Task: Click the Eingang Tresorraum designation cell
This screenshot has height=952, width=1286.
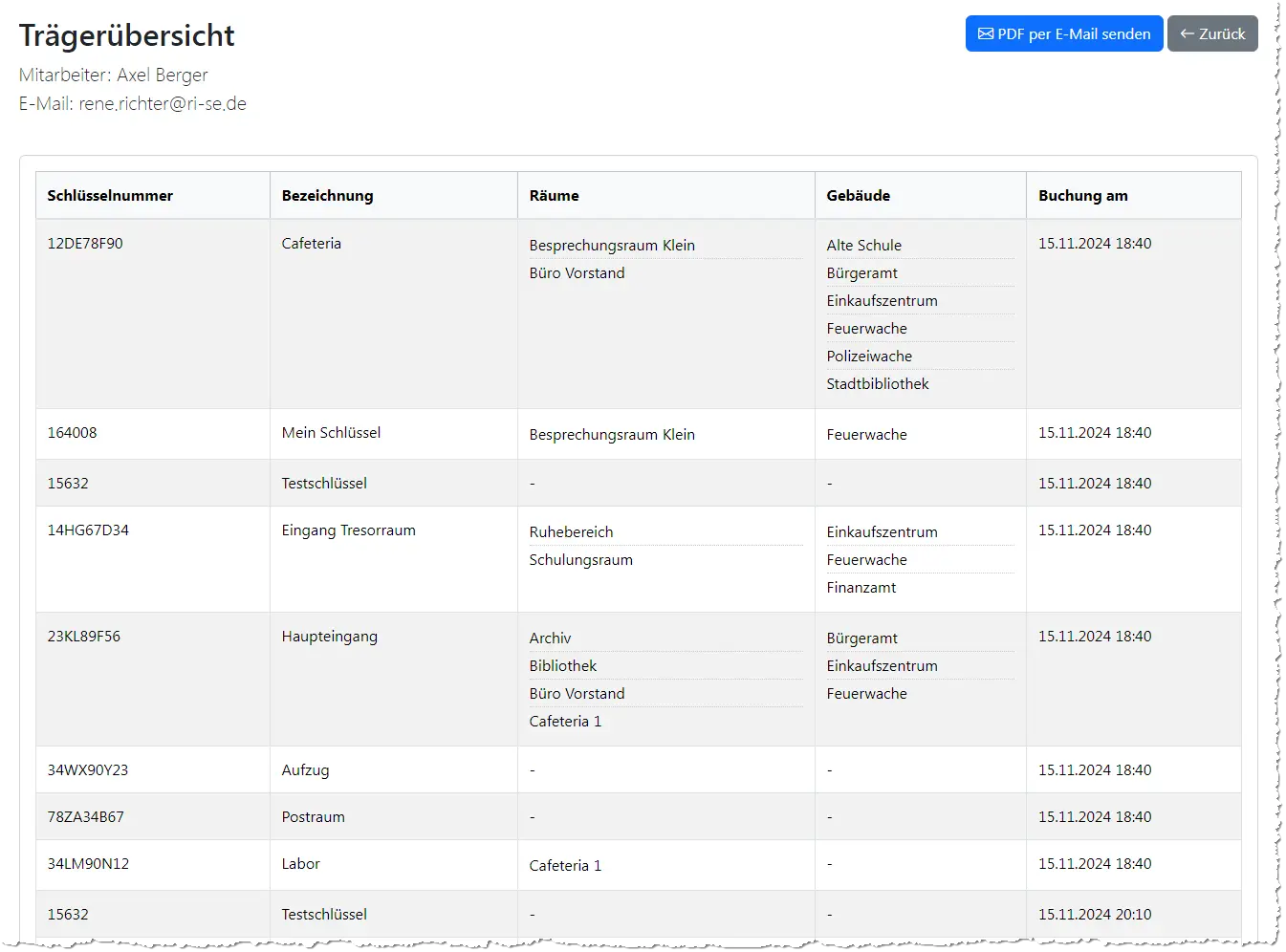Action: (x=348, y=530)
